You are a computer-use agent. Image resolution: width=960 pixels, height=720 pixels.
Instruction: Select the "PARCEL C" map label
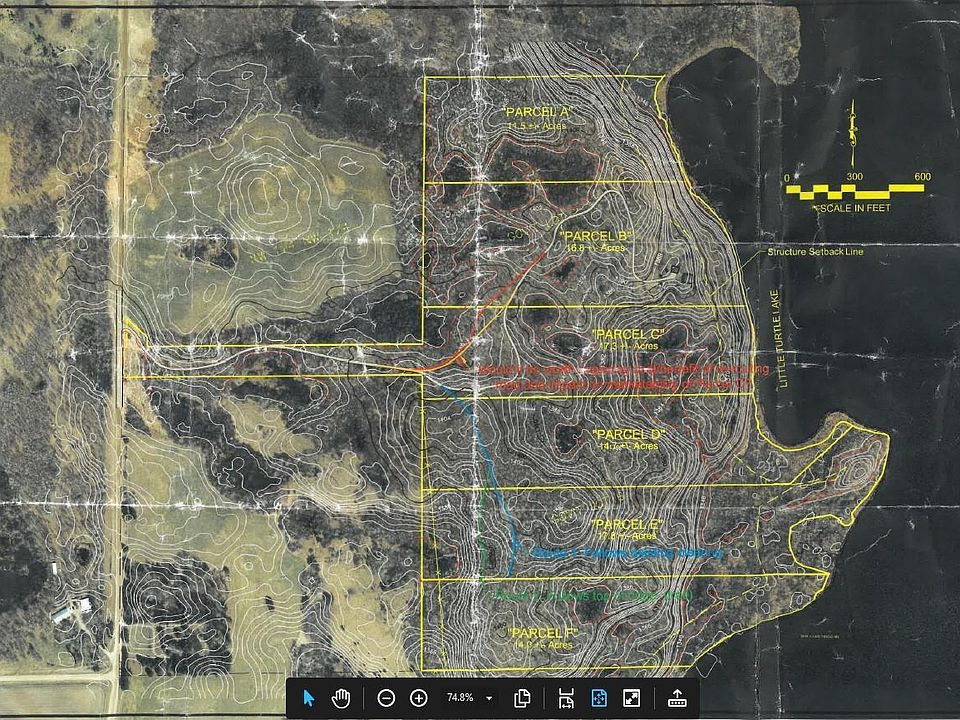click(628, 333)
